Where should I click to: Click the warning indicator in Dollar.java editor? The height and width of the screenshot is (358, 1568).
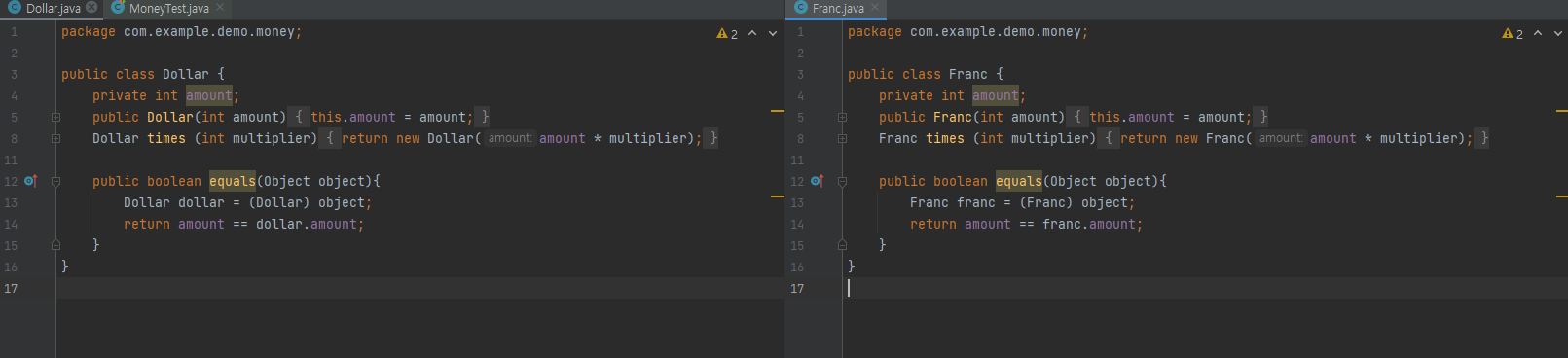pyautogui.click(x=727, y=33)
